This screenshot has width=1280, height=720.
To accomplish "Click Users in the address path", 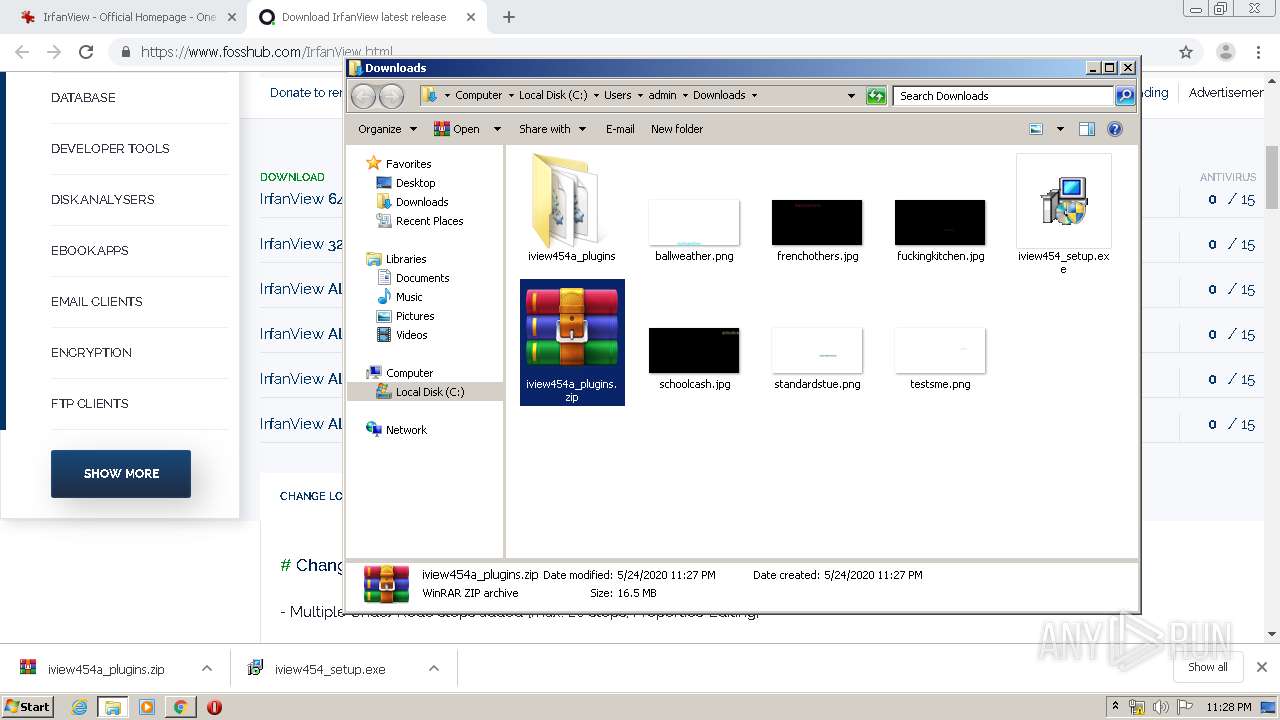I will (617, 96).
